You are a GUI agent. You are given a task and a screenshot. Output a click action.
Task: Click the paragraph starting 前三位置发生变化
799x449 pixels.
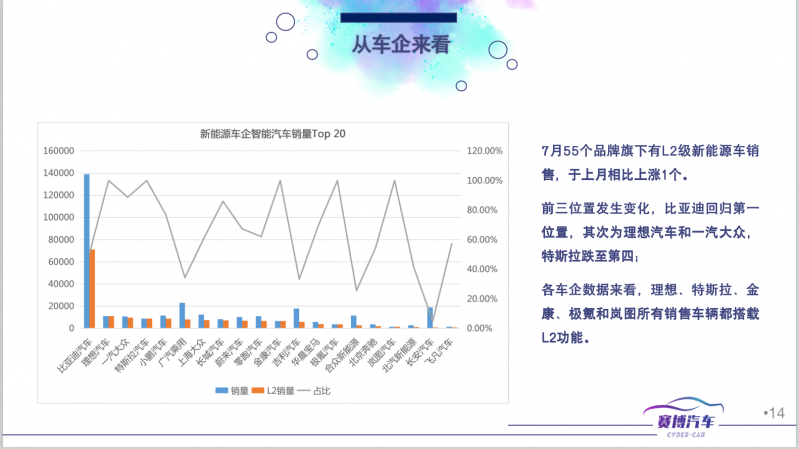(650, 232)
